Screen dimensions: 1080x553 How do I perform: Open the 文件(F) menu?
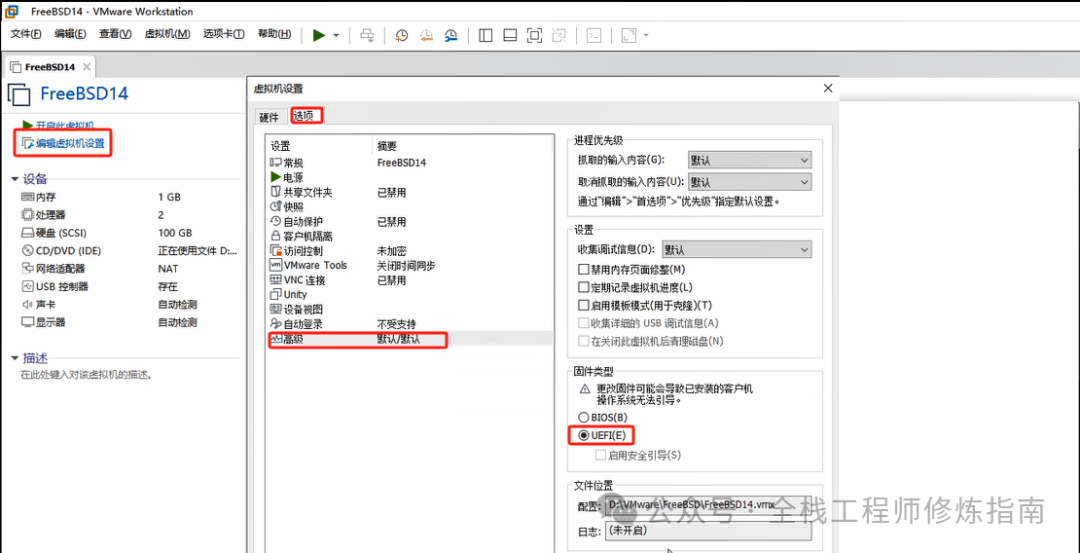26,34
